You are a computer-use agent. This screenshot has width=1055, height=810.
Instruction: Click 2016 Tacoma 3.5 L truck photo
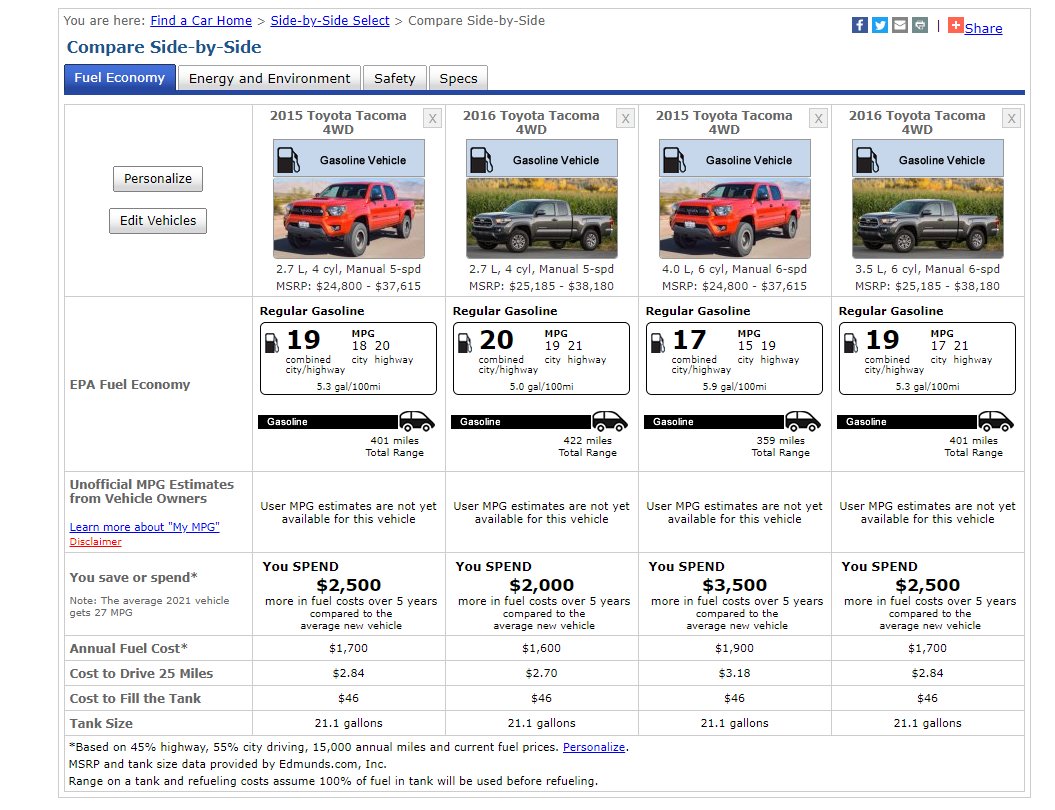(928, 218)
